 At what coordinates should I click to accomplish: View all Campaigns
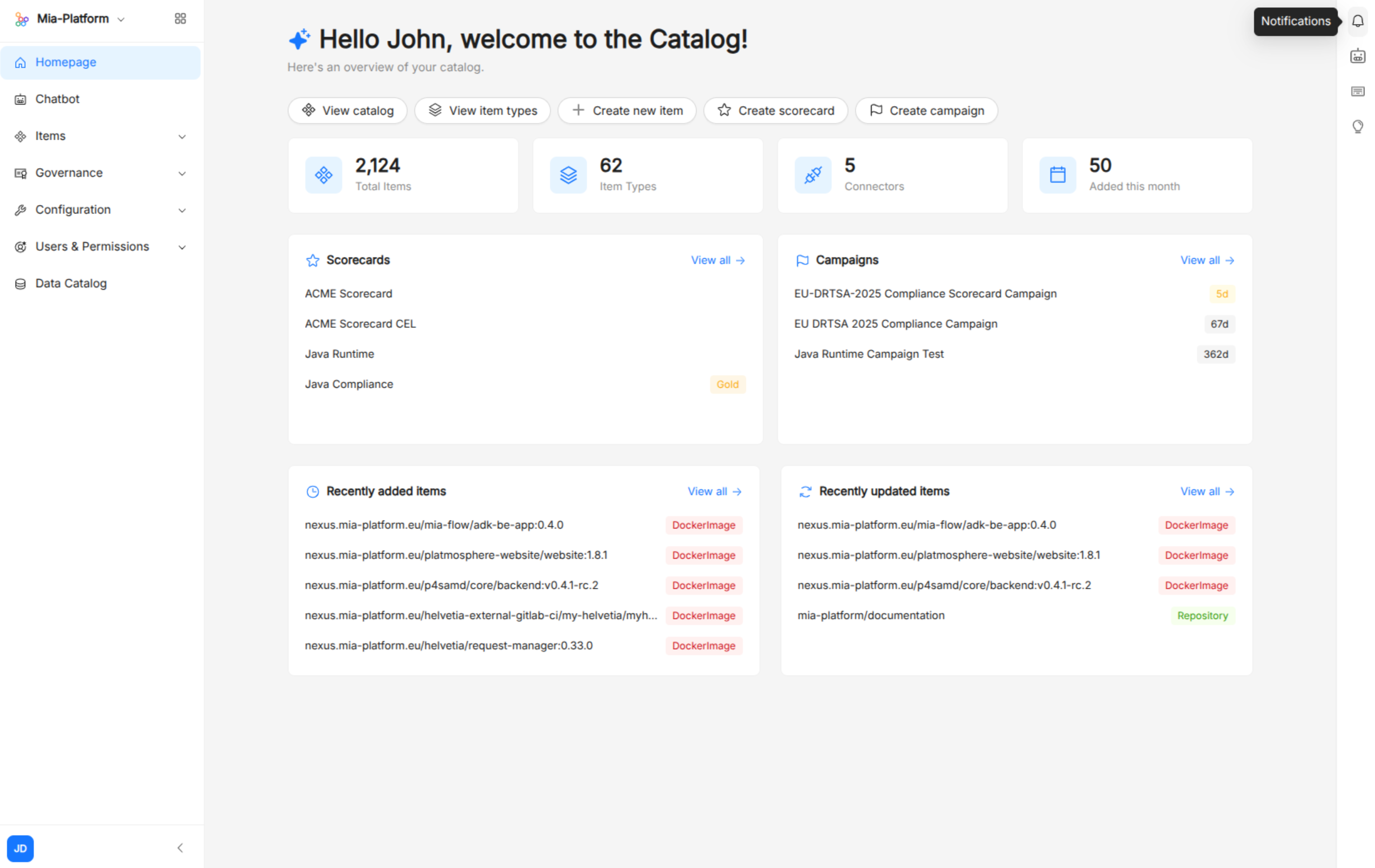pos(1207,260)
